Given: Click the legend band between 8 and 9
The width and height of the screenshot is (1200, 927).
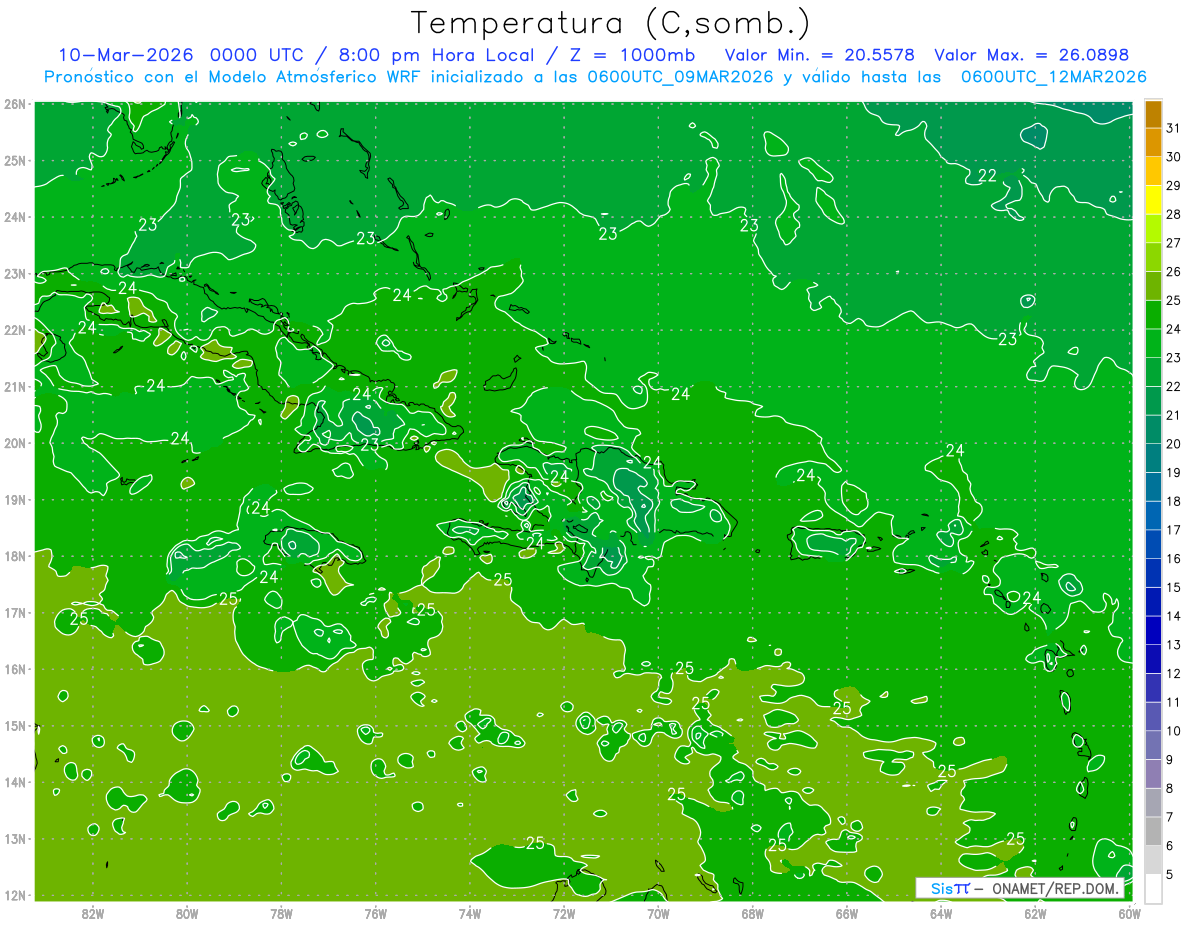Looking at the screenshot, I should coord(1153,774).
